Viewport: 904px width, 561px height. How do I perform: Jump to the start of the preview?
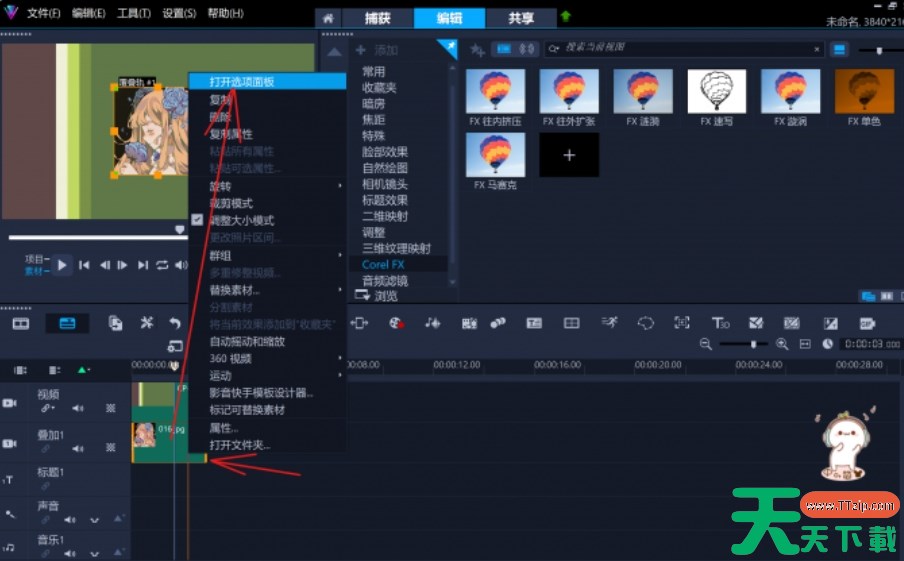[x=84, y=265]
